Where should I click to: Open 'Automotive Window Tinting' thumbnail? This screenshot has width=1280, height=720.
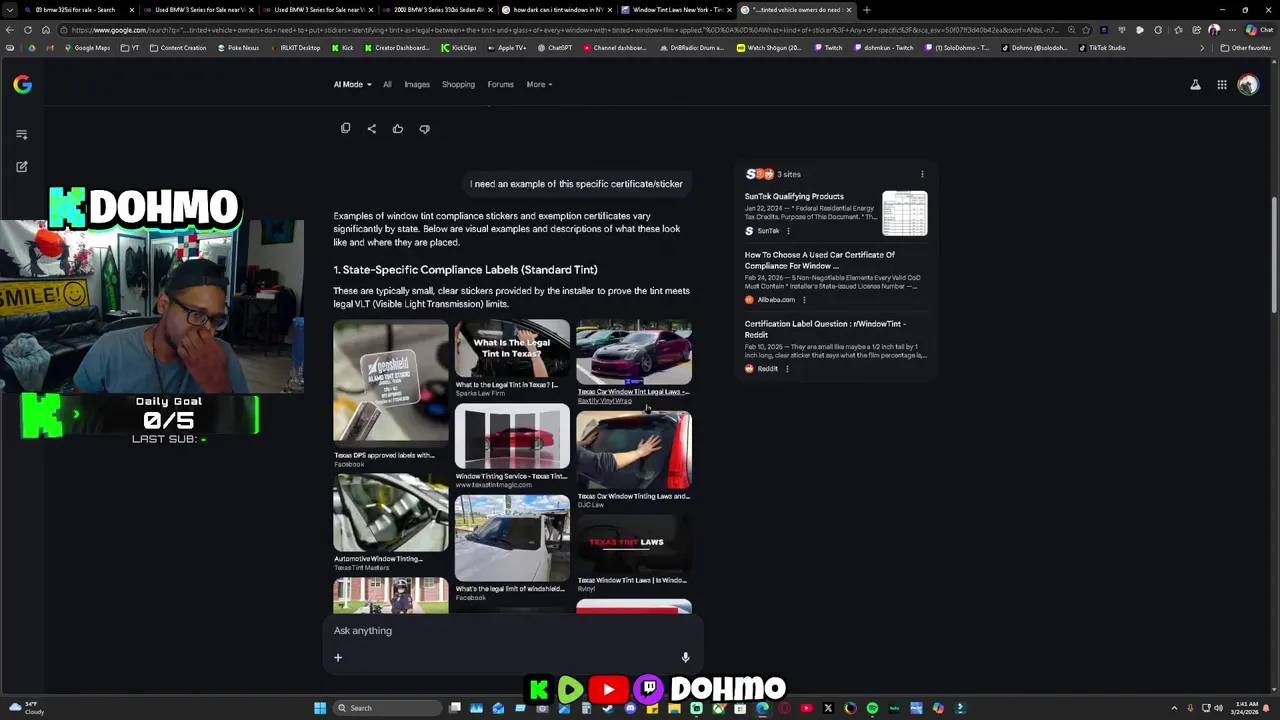pos(391,513)
